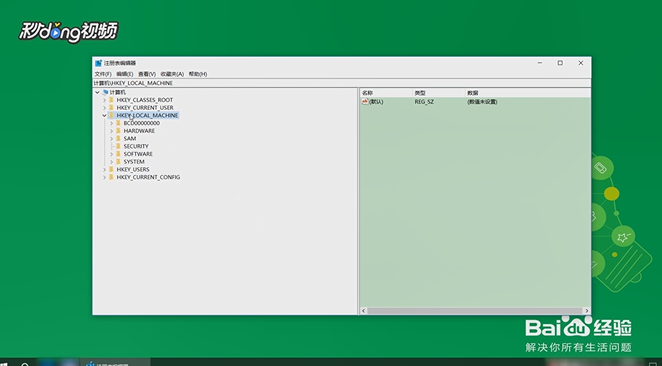Click the 计算机 computer icon

point(105,92)
